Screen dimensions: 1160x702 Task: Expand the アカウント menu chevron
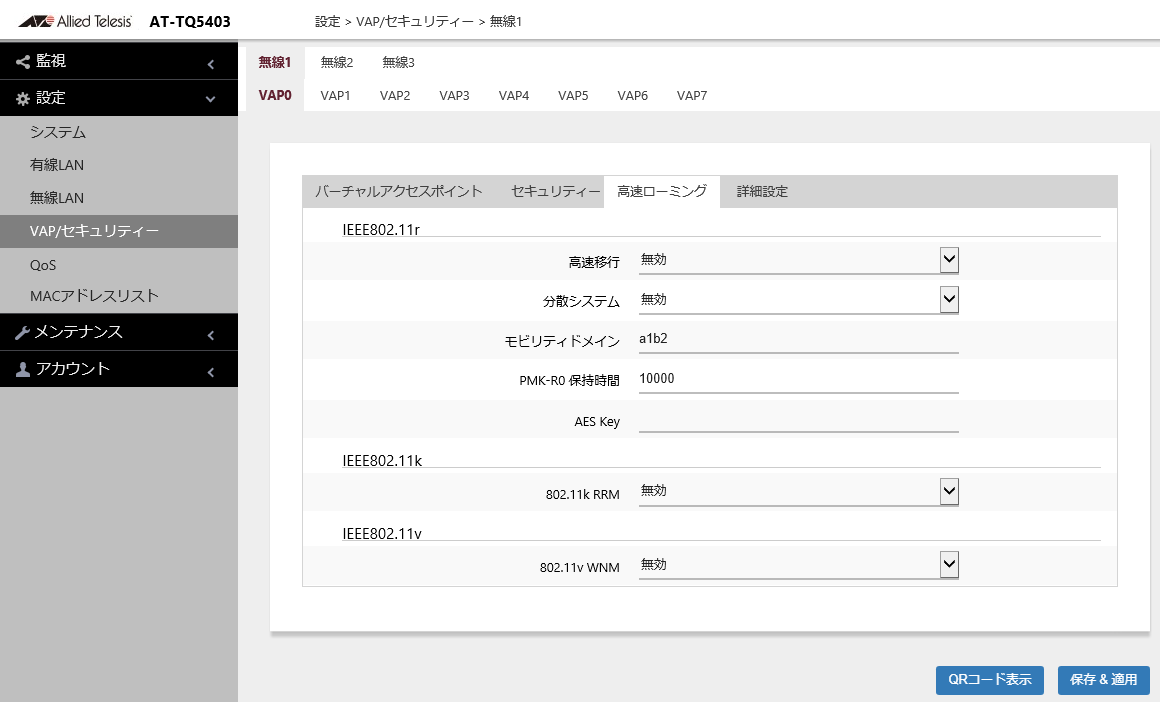pyautogui.click(x=211, y=372)
